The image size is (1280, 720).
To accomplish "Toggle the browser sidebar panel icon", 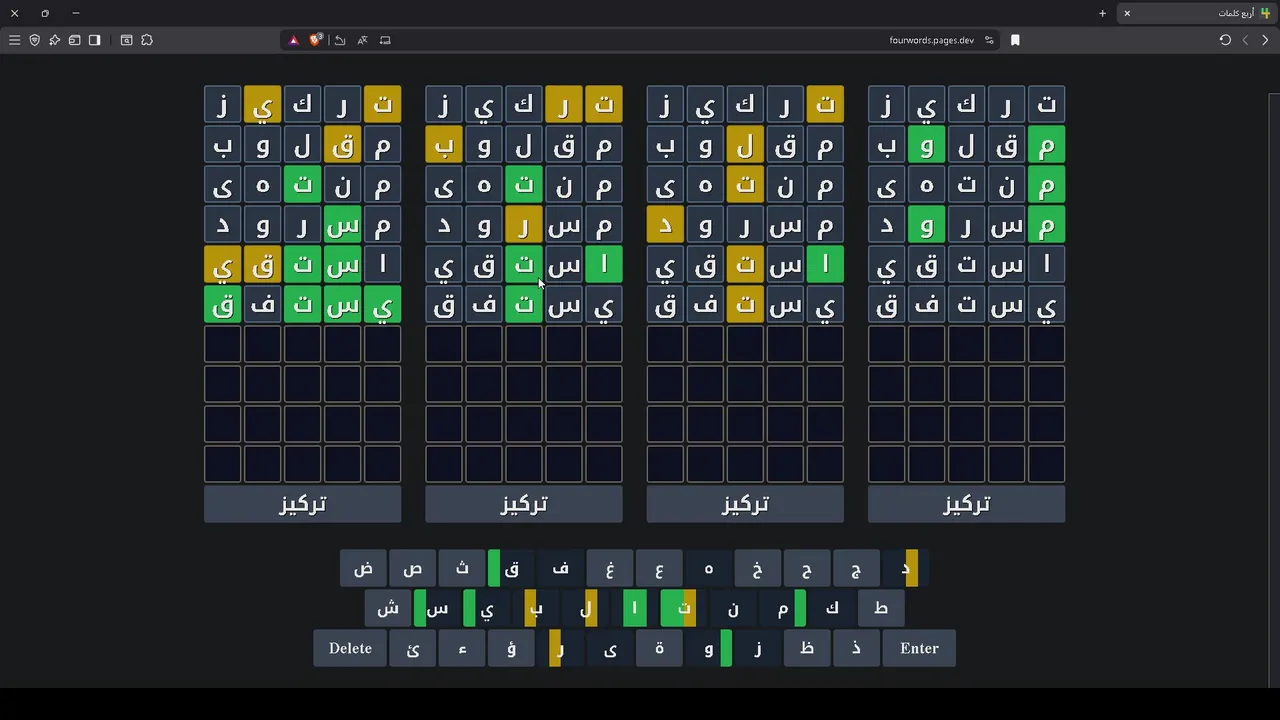I will [94, 40].
